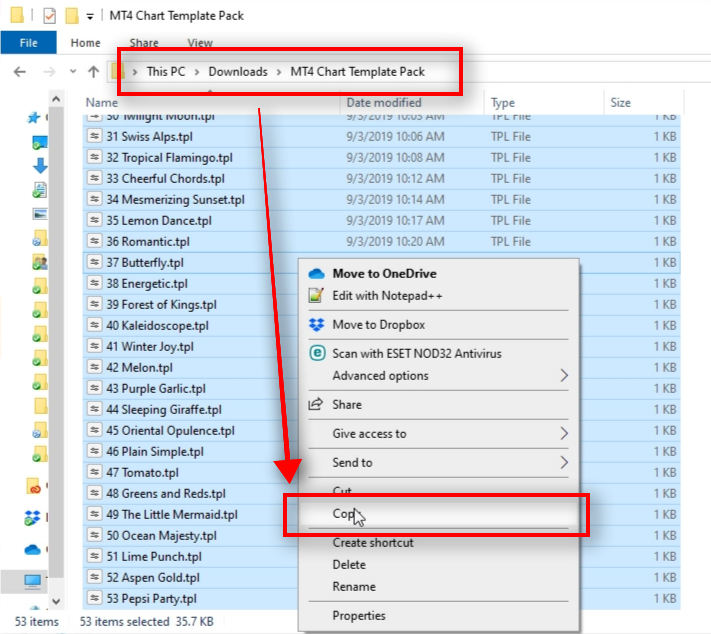Click the icon of 44 Sleeping Giraffe.tpl

point(94,409)
